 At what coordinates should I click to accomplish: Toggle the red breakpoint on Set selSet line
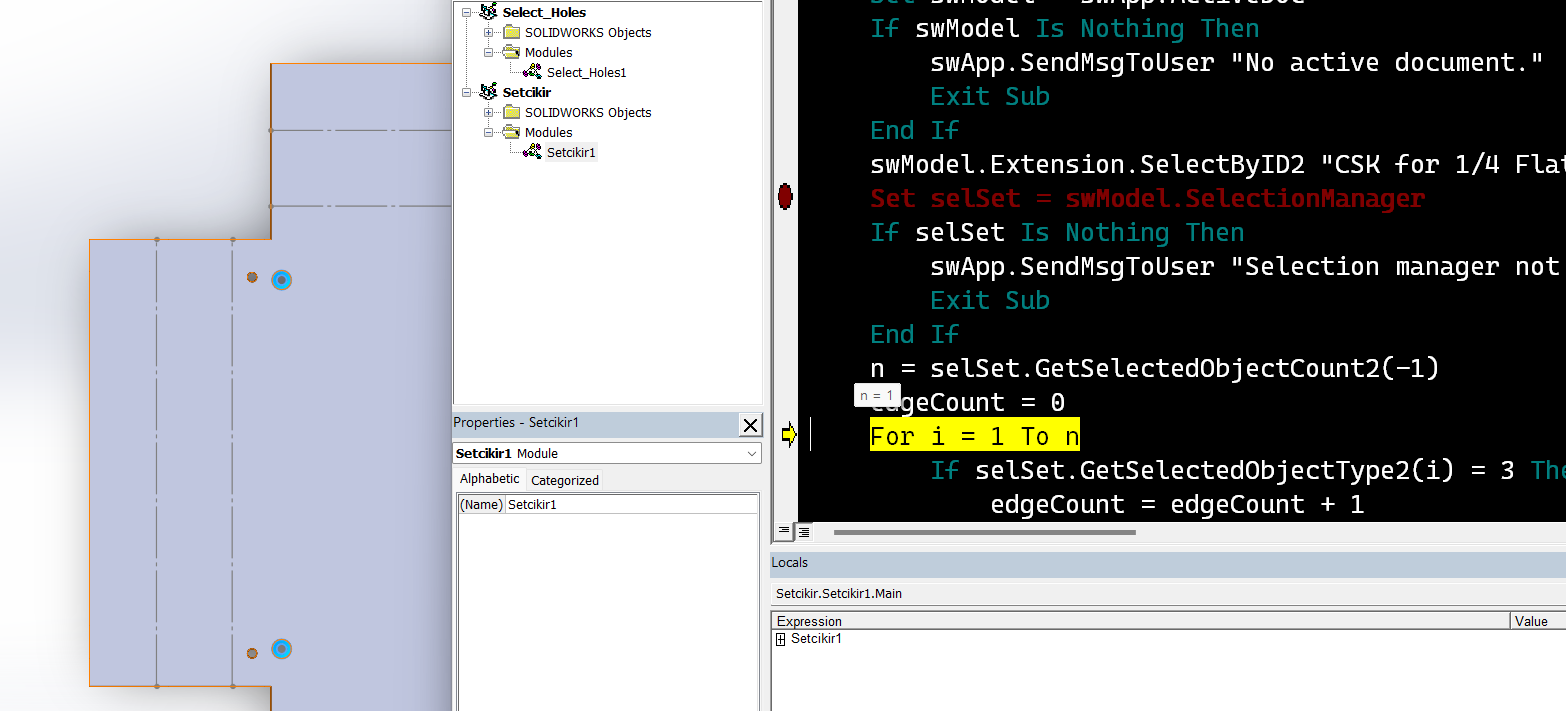[785, 197]
